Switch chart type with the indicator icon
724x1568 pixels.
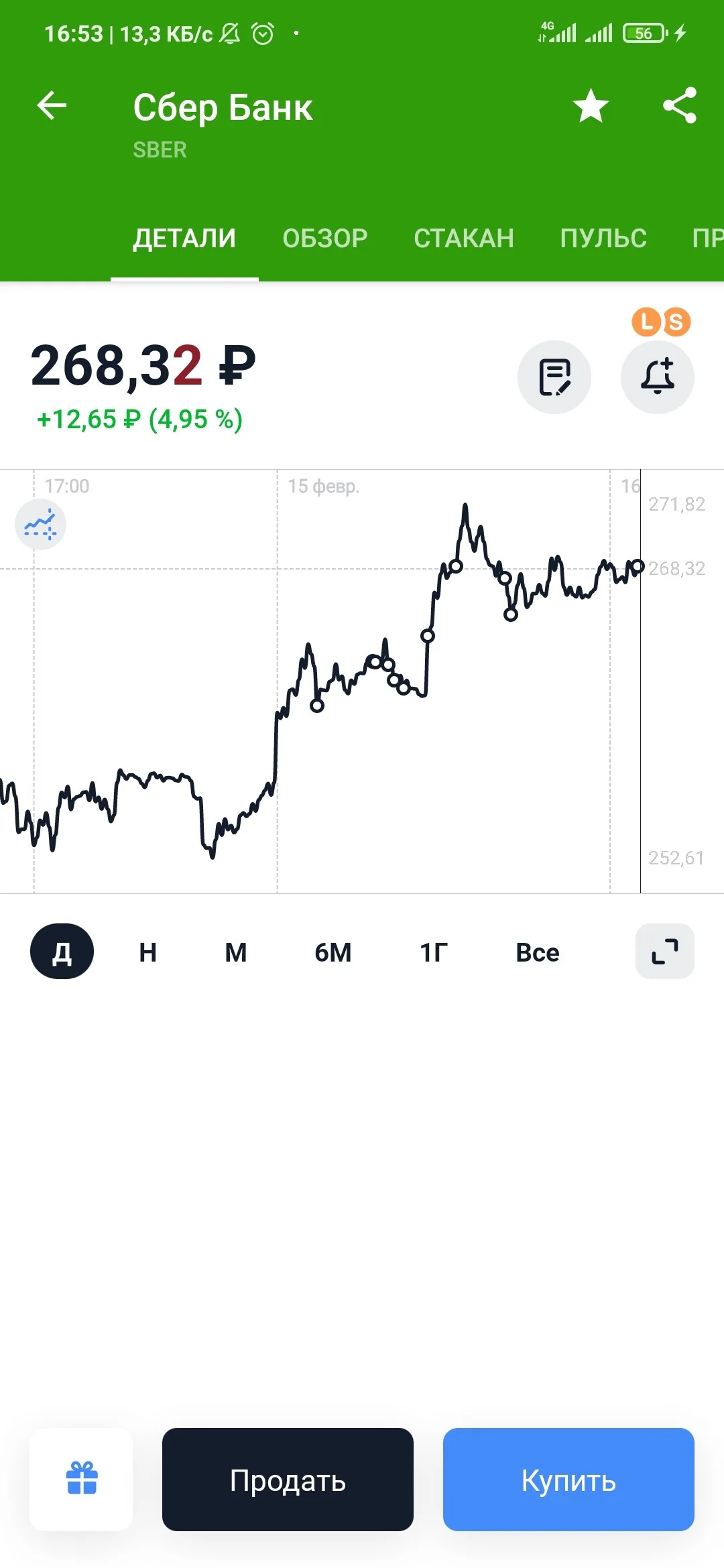(40, 525)
